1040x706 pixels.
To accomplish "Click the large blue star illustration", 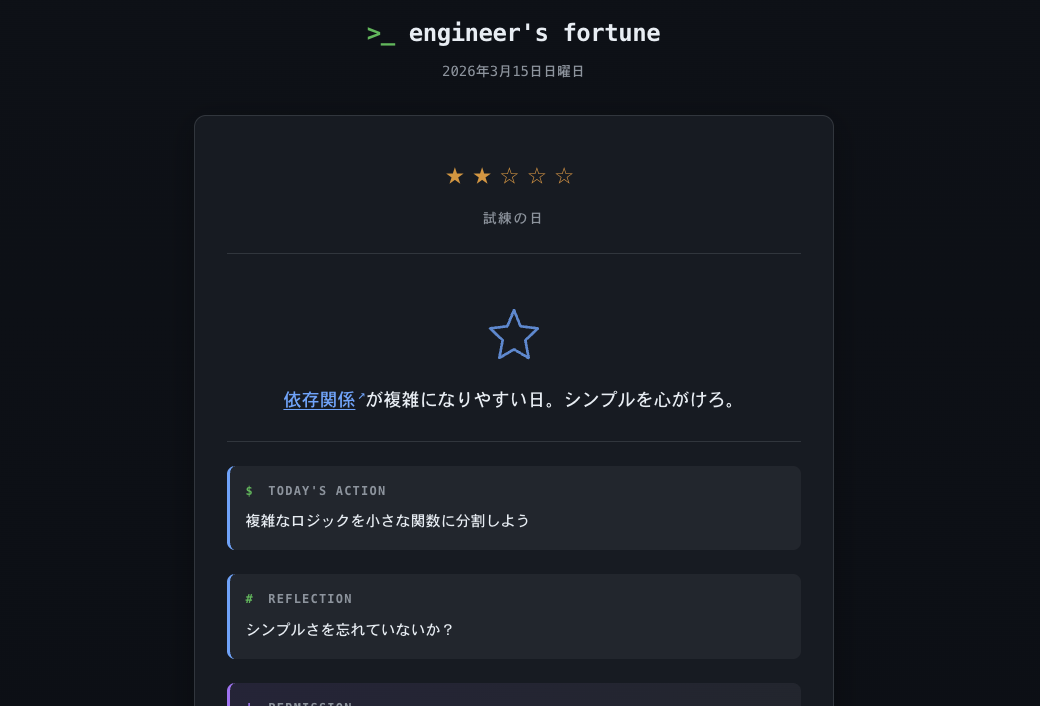I will (513, 334).
